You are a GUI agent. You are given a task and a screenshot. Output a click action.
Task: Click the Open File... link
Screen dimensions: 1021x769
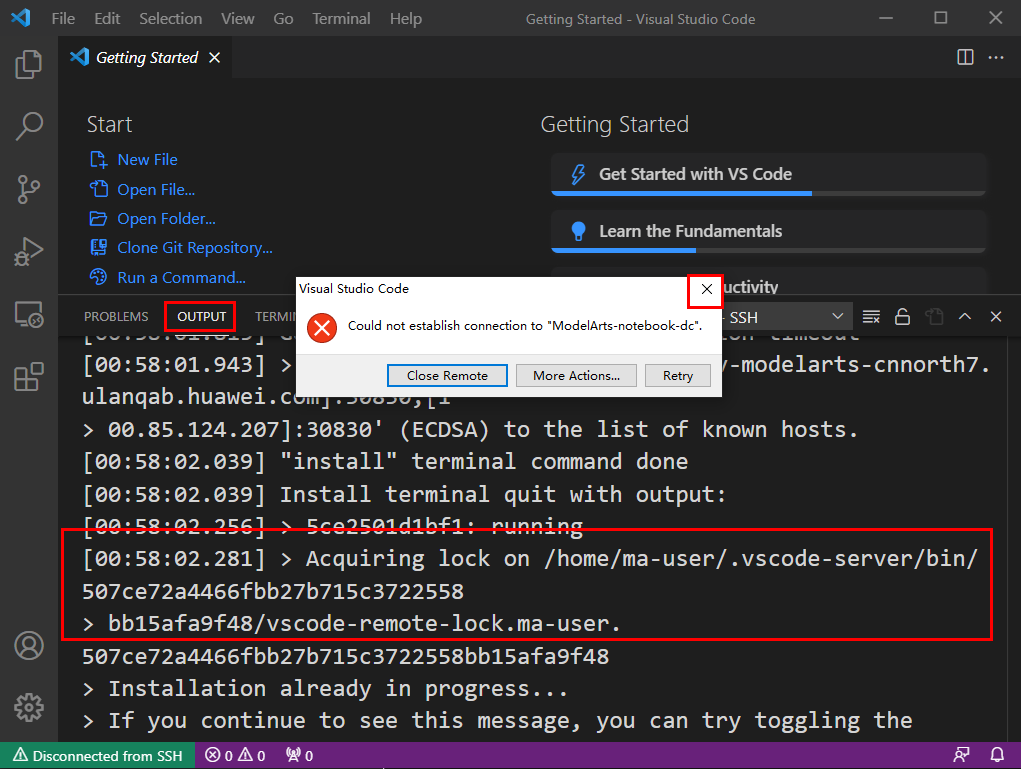156,189
